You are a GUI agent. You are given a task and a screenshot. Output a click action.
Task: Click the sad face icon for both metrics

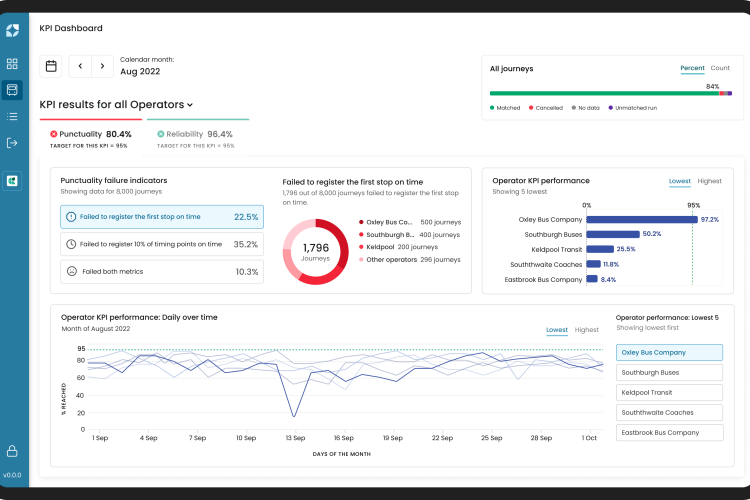tap(72, 271)
